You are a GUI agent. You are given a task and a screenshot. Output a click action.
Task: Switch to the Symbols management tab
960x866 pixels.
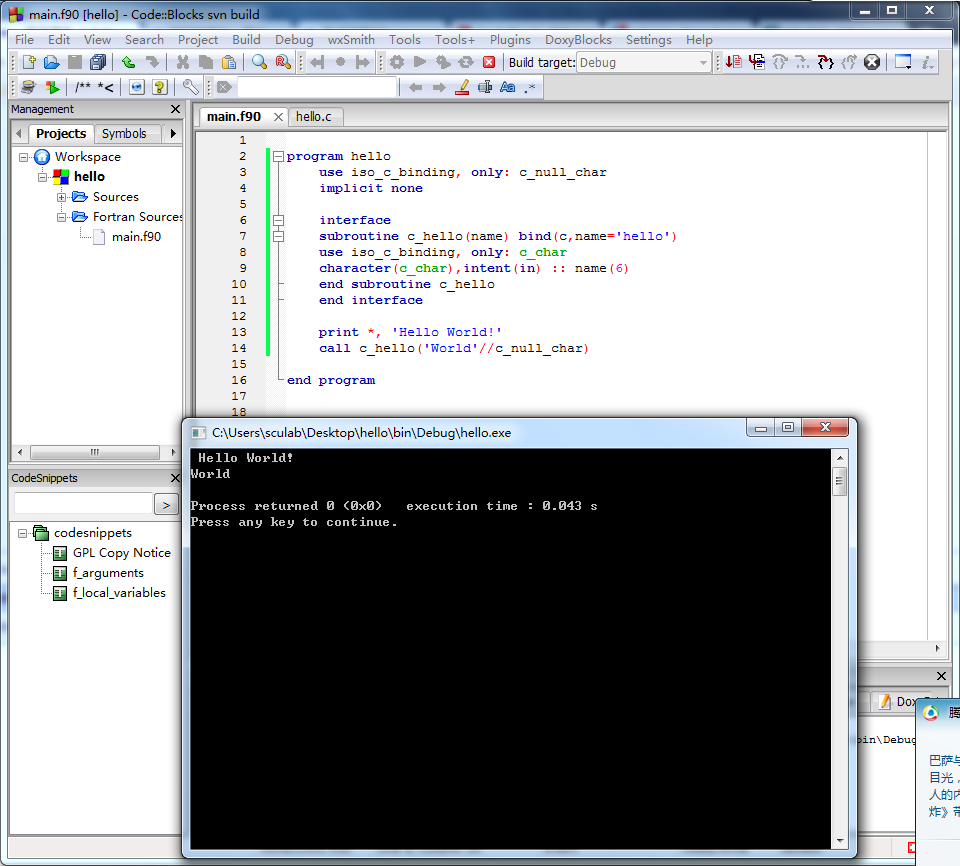124,133
